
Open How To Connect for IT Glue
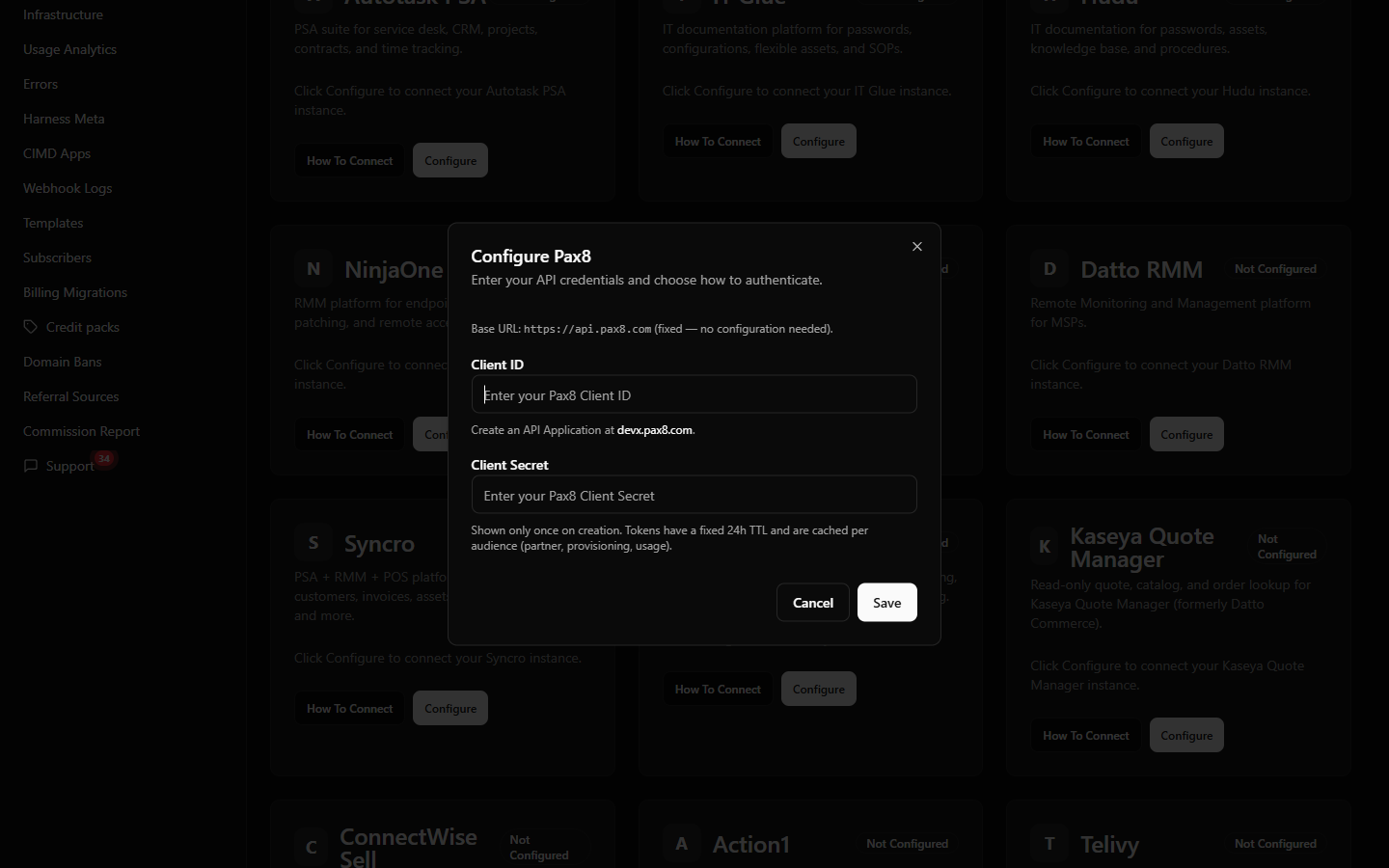pyautogui.click(x=718, y=141)
